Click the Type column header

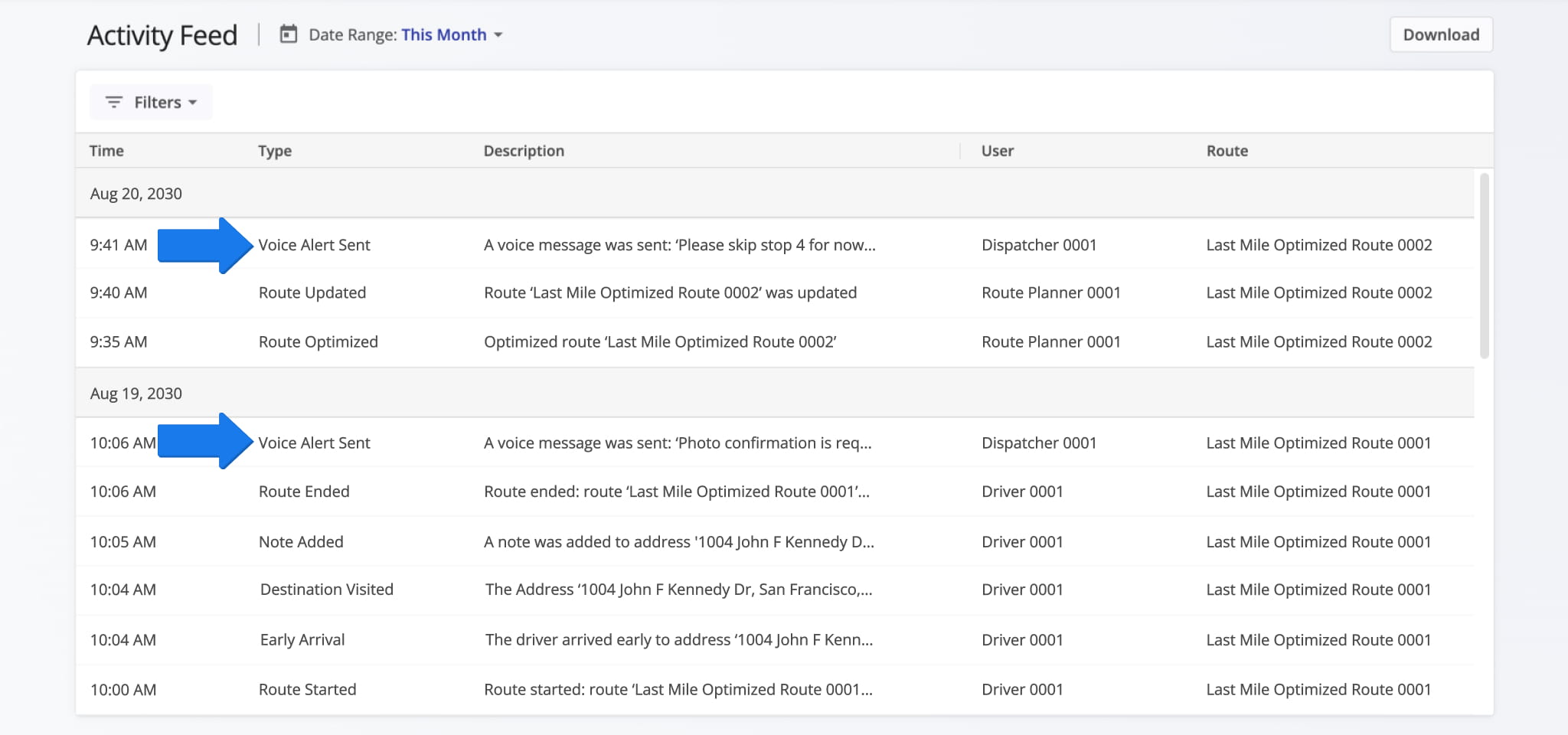coord(275,151)
